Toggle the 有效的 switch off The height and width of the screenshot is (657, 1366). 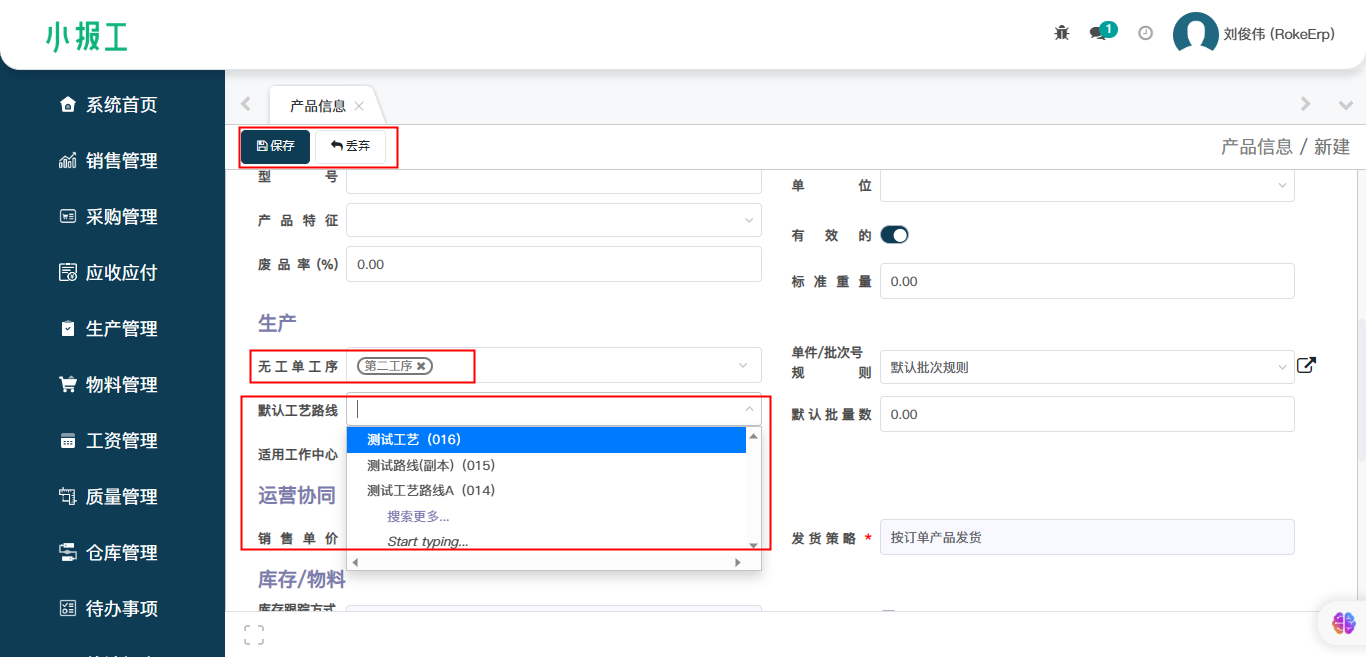click(894, 235)
